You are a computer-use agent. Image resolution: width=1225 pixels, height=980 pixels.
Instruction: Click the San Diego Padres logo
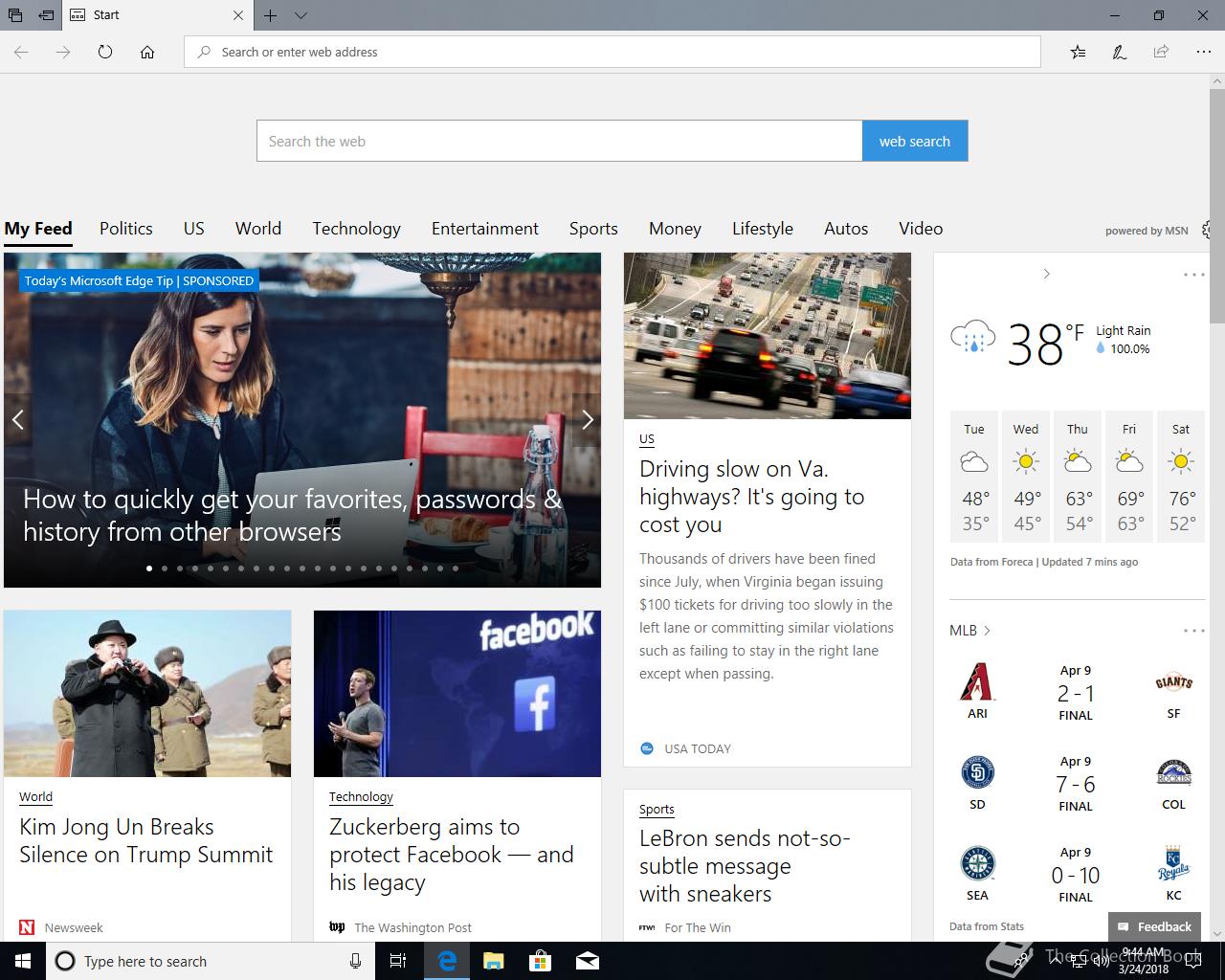click(x=977, y=773)
